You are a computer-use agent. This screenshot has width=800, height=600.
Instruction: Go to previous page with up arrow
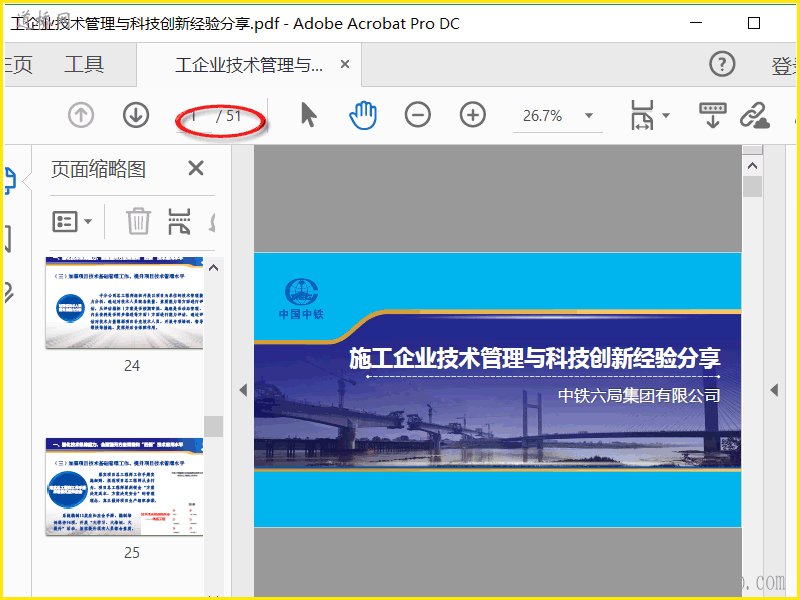(x=81, y=115)
